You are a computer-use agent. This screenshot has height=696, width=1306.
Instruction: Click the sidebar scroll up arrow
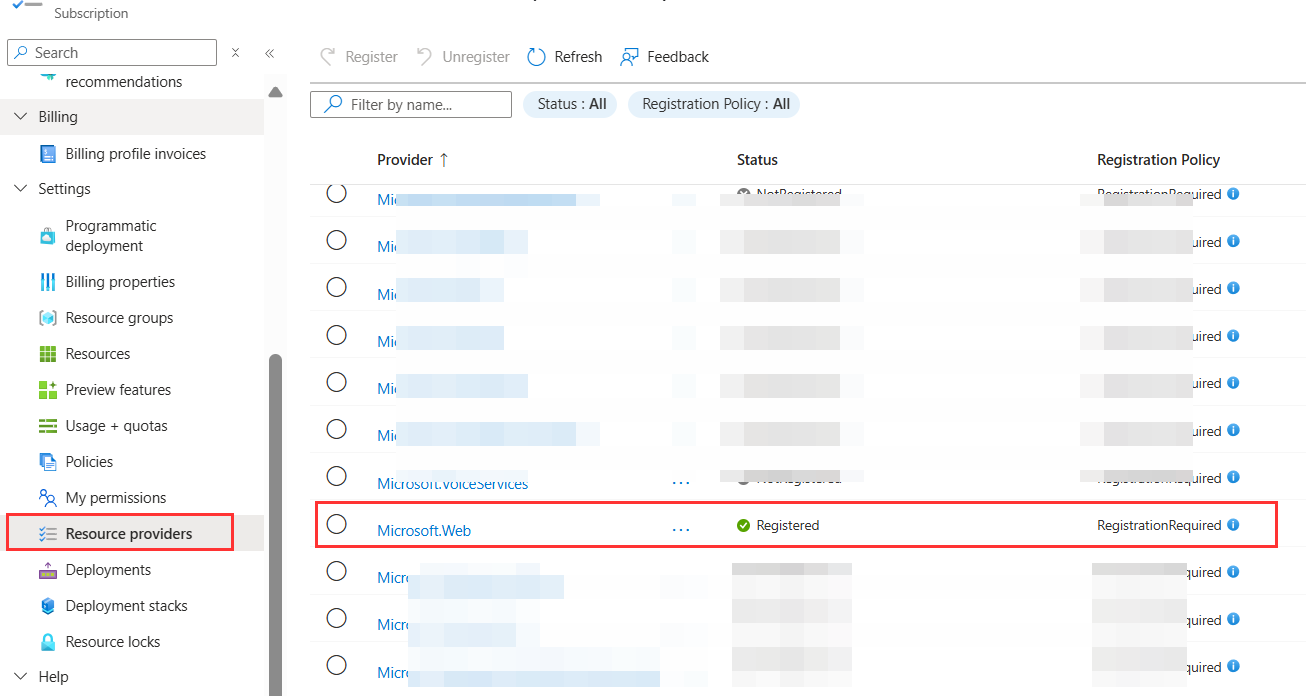point(276,93)
